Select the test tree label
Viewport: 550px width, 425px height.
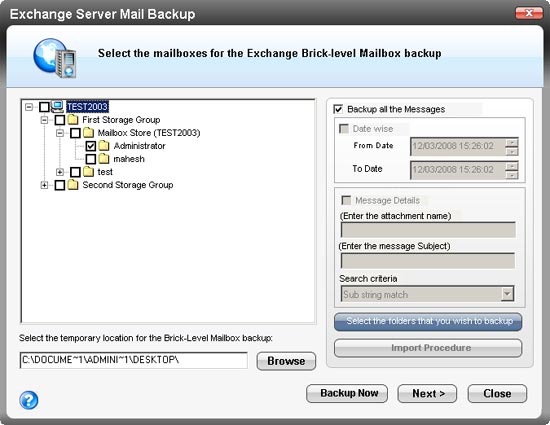(x=105, y=172)
